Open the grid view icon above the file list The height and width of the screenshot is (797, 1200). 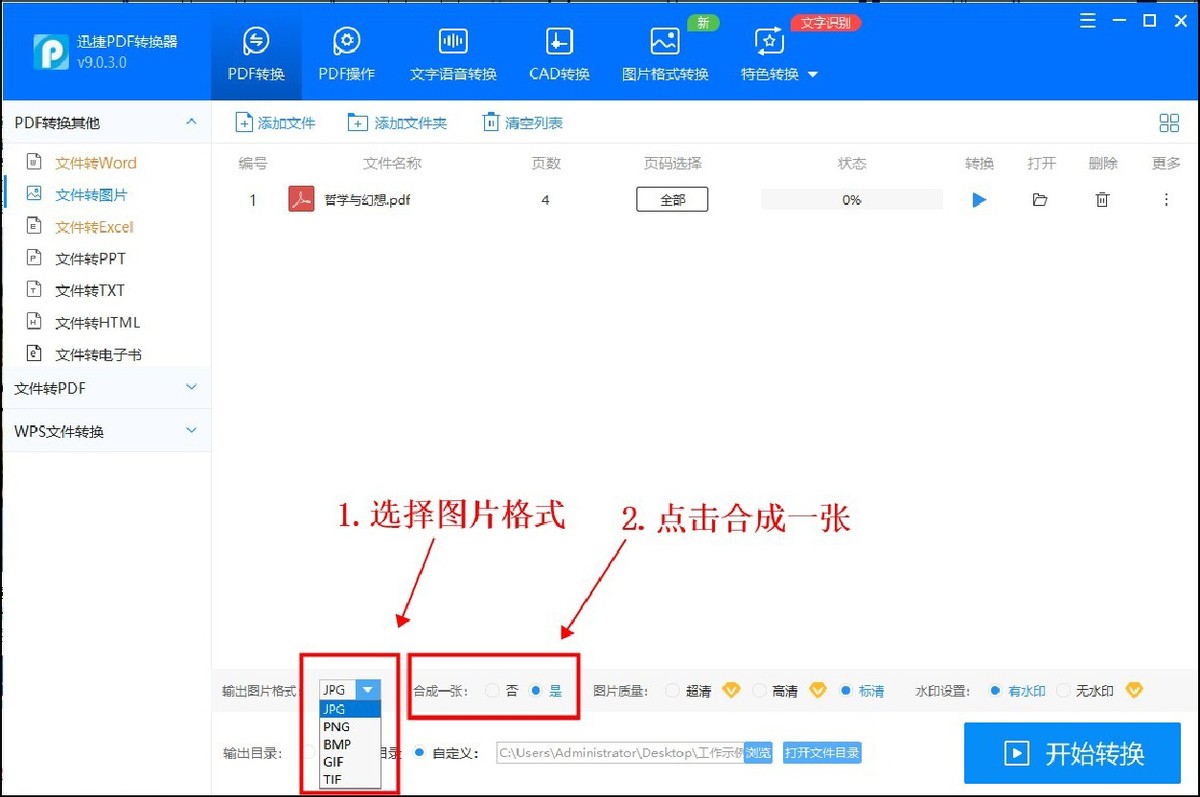[x=1169, y=122]
